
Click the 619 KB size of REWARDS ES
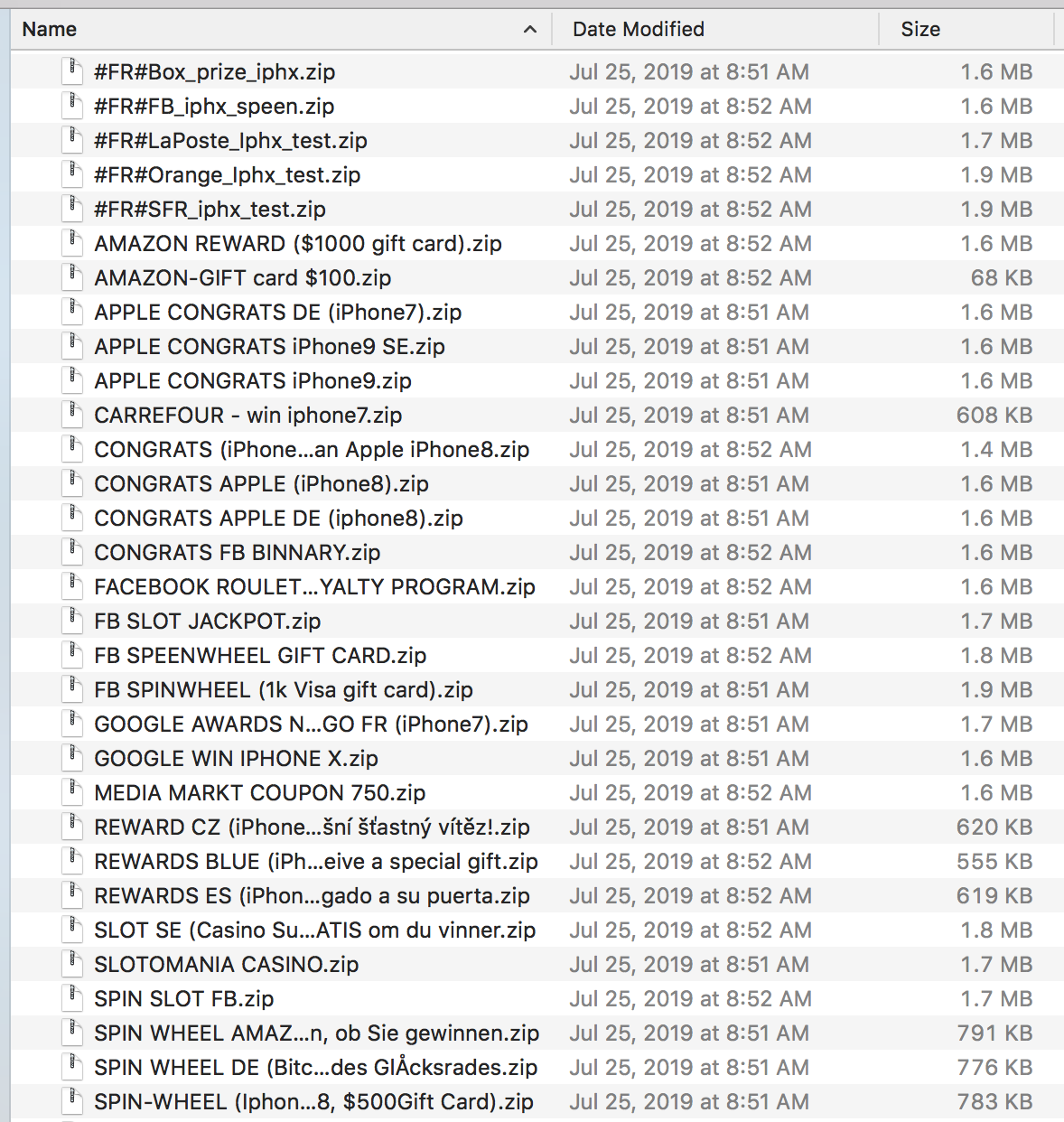click(994, 895)
